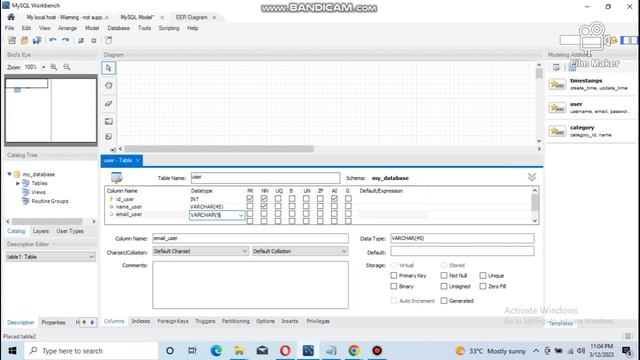Create a new model file icon
Viewport: 640px width, 360px height.
coord(12,40)
